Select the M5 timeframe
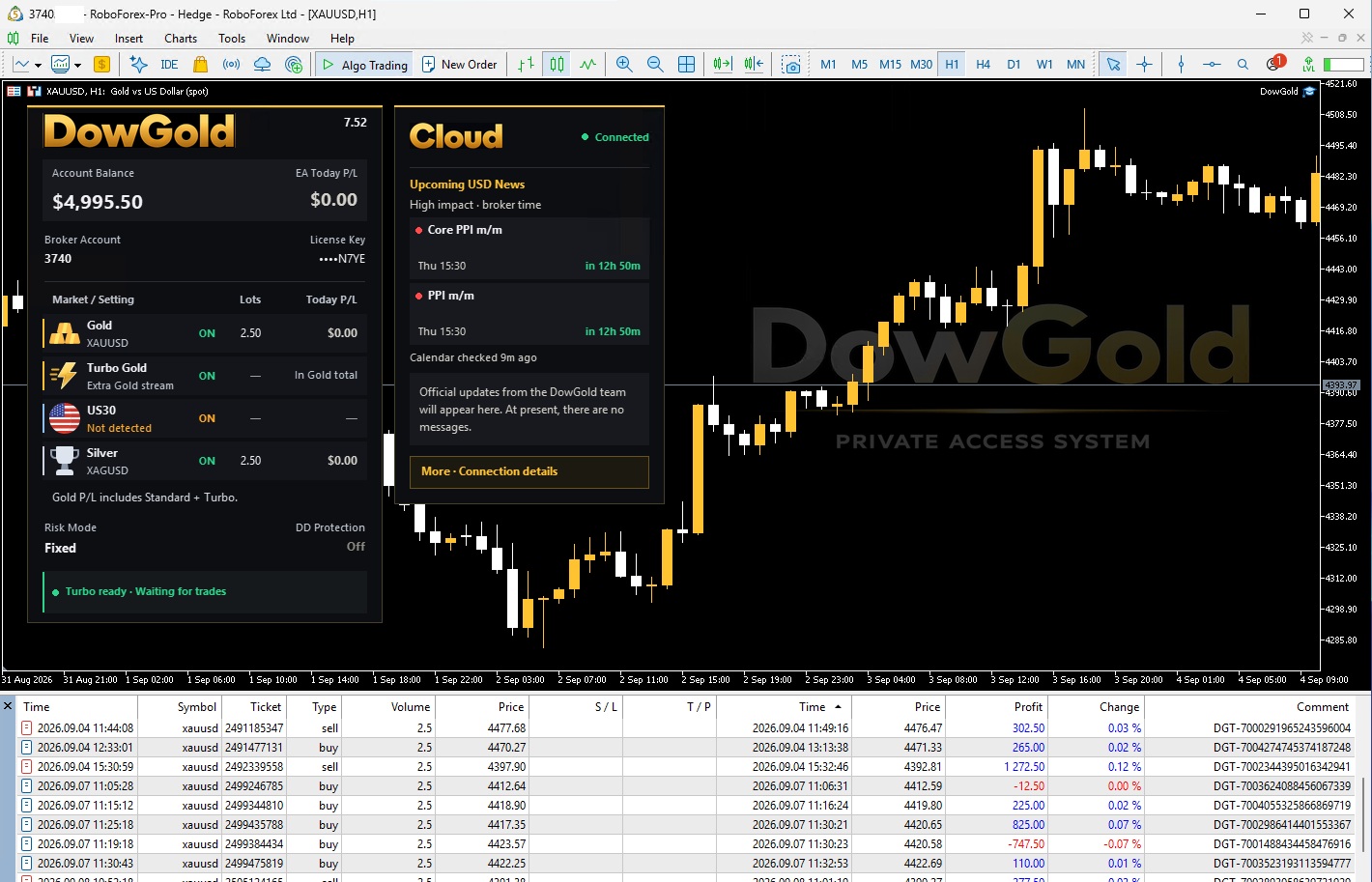1372x882 pixels. click(x=859, y=65)
